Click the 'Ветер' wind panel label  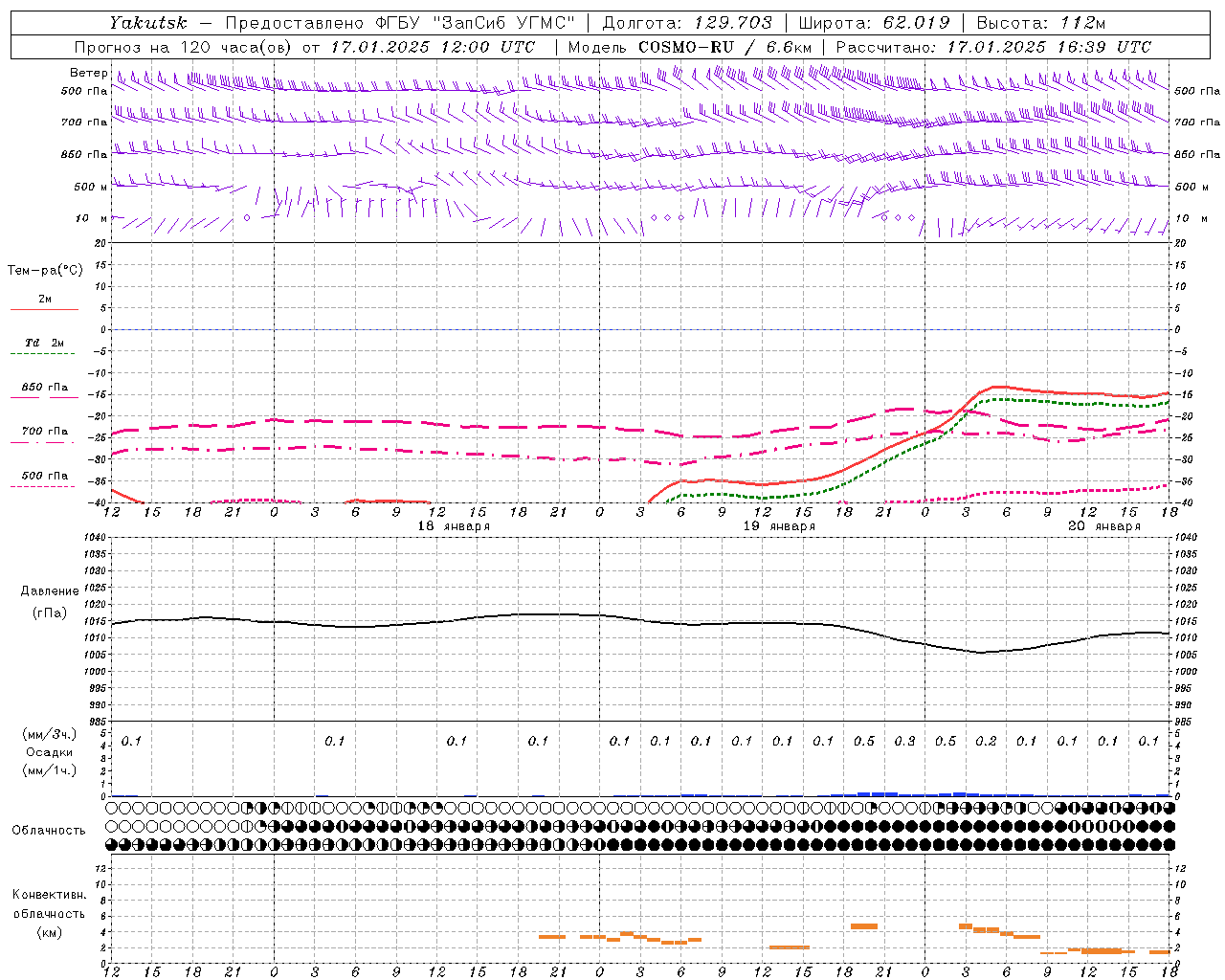pyautogui.click(x=88, y=73)
